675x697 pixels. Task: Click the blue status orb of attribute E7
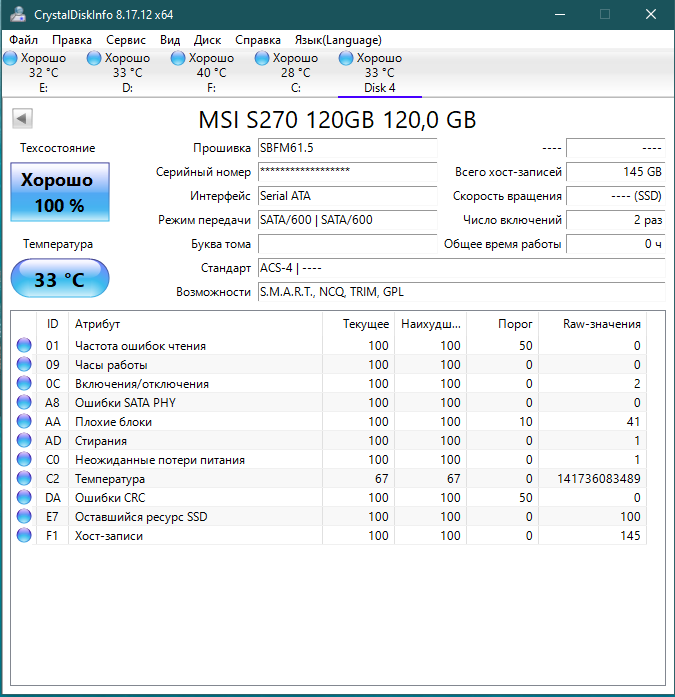coord(24,517)
